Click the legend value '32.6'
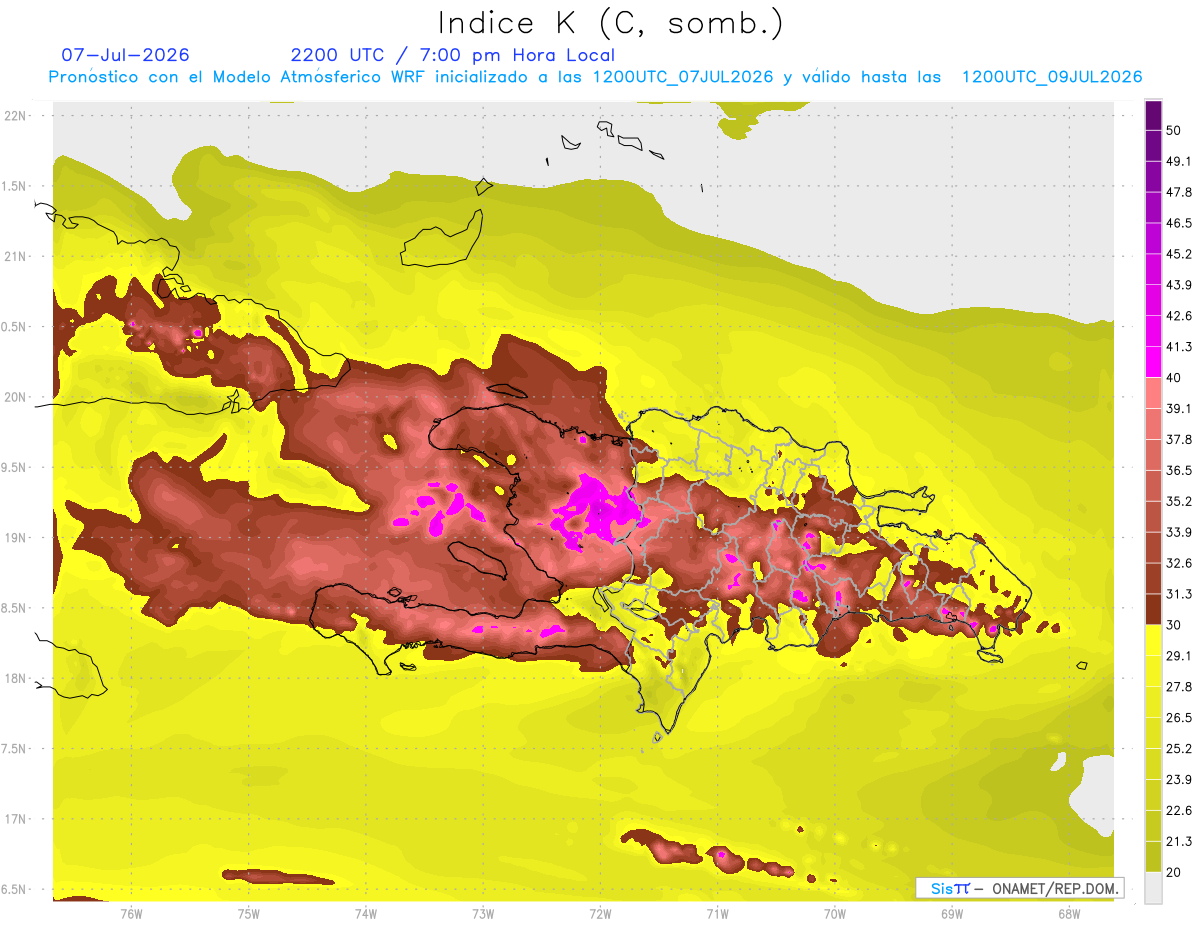This screenshot has width=1200, height=927. click(1179, 563)
